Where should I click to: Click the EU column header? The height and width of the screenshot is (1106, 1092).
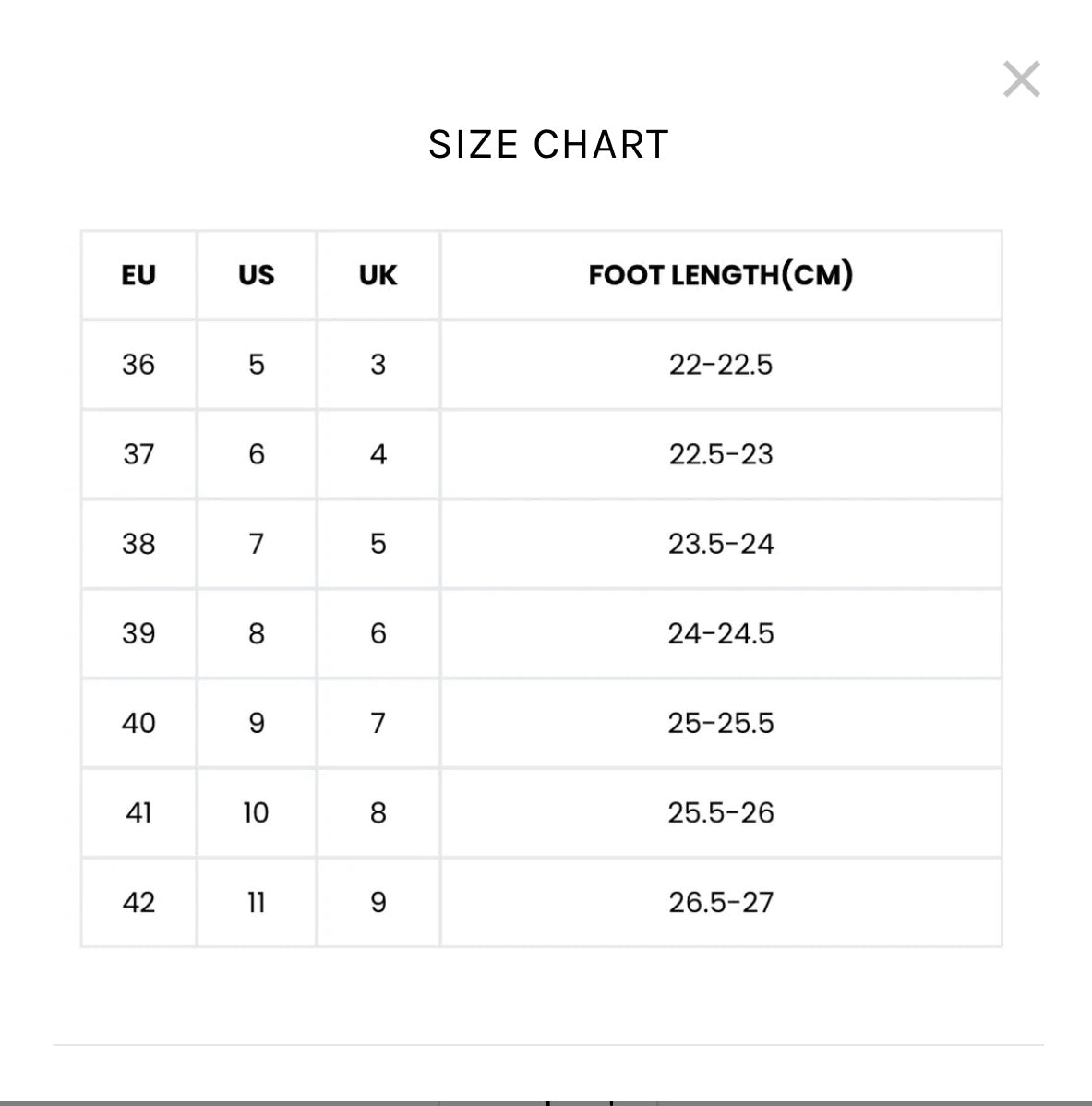coord(138,275)
